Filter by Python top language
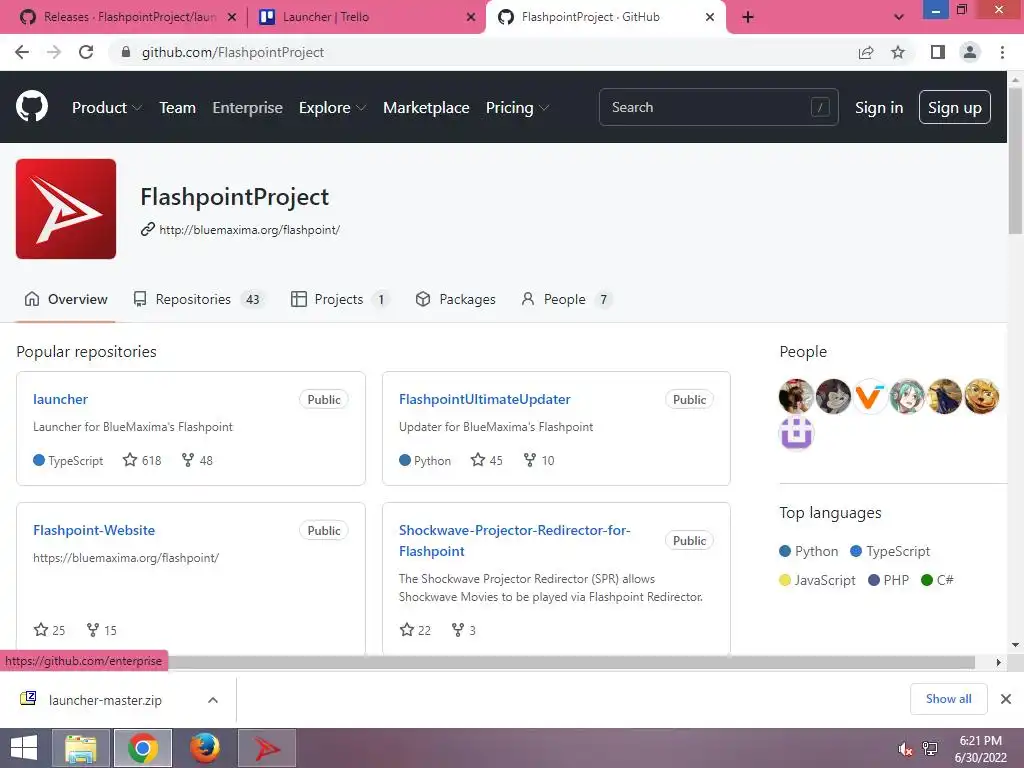The image size is (1024, 768). 809,551
